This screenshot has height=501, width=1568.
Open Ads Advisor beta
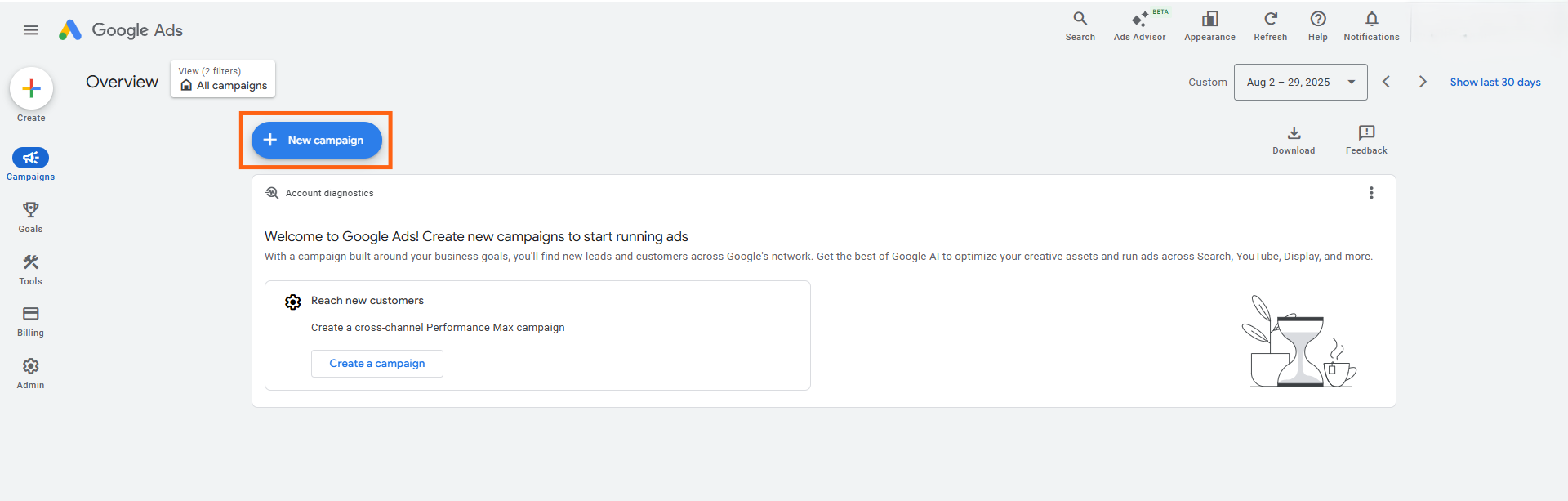(1140, 25)
